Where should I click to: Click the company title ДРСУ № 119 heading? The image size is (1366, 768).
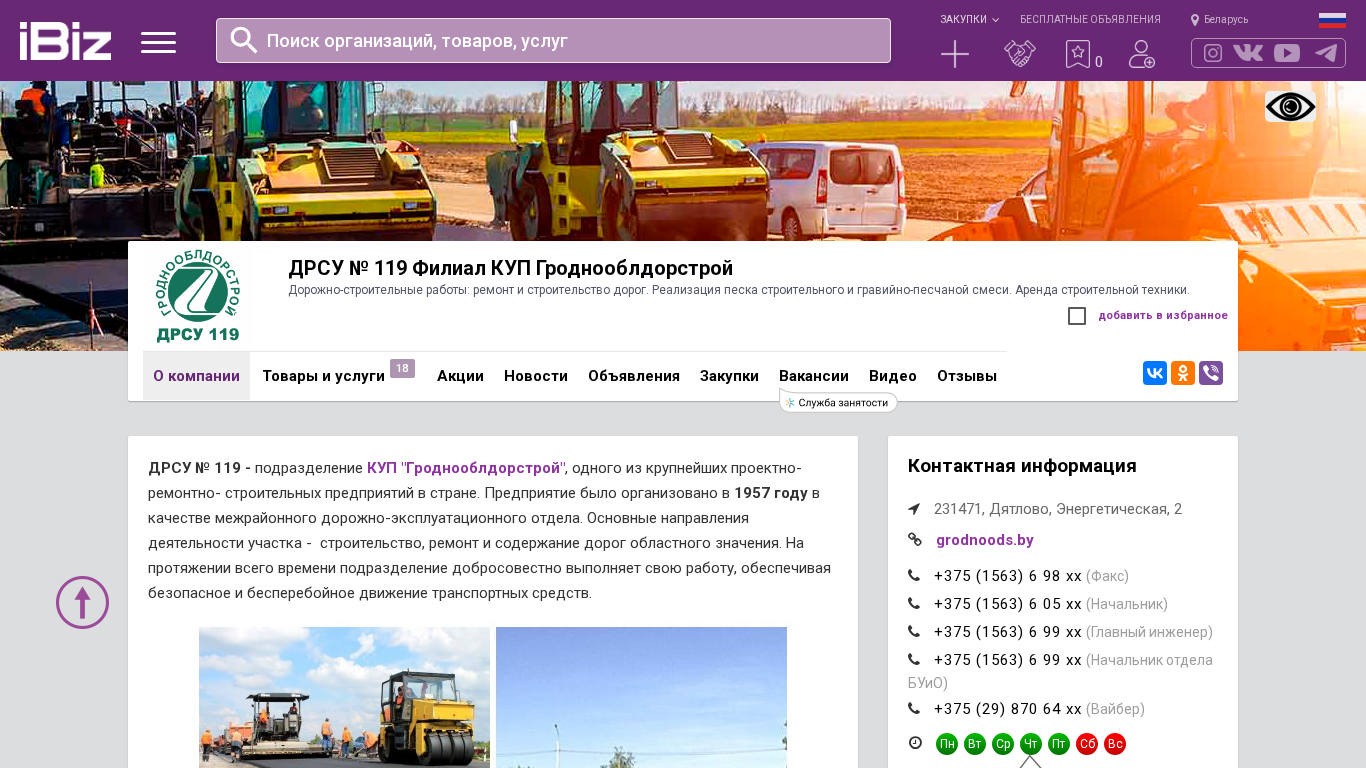pyautogui.click(x=511, y=268)
